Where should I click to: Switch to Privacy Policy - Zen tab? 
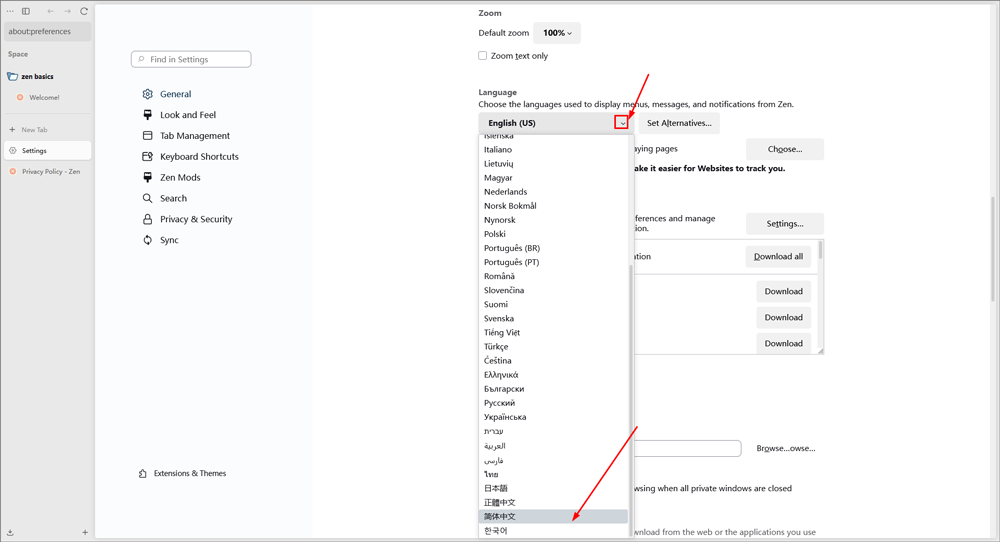click(50, 172)
